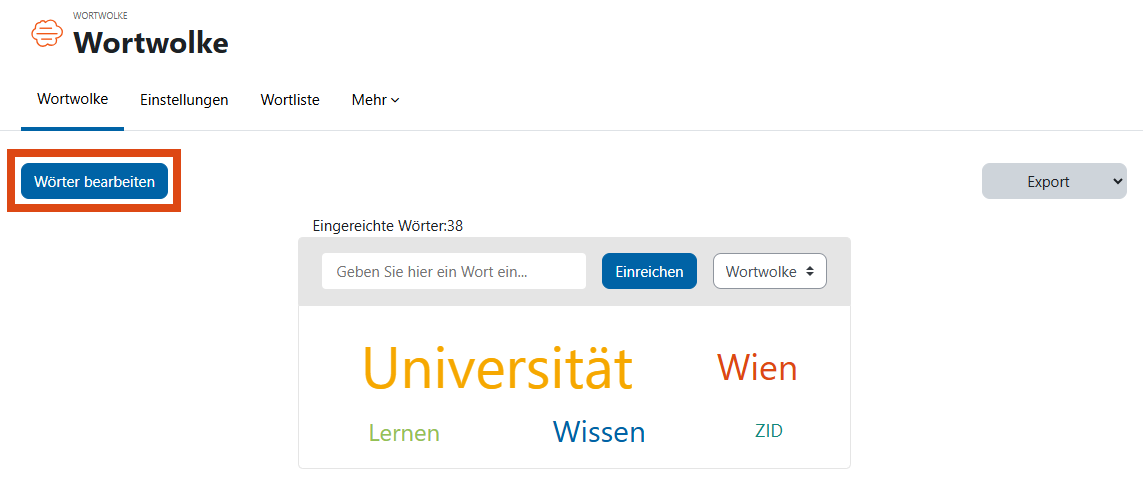Expand the Mehr menu

[375, 100]
